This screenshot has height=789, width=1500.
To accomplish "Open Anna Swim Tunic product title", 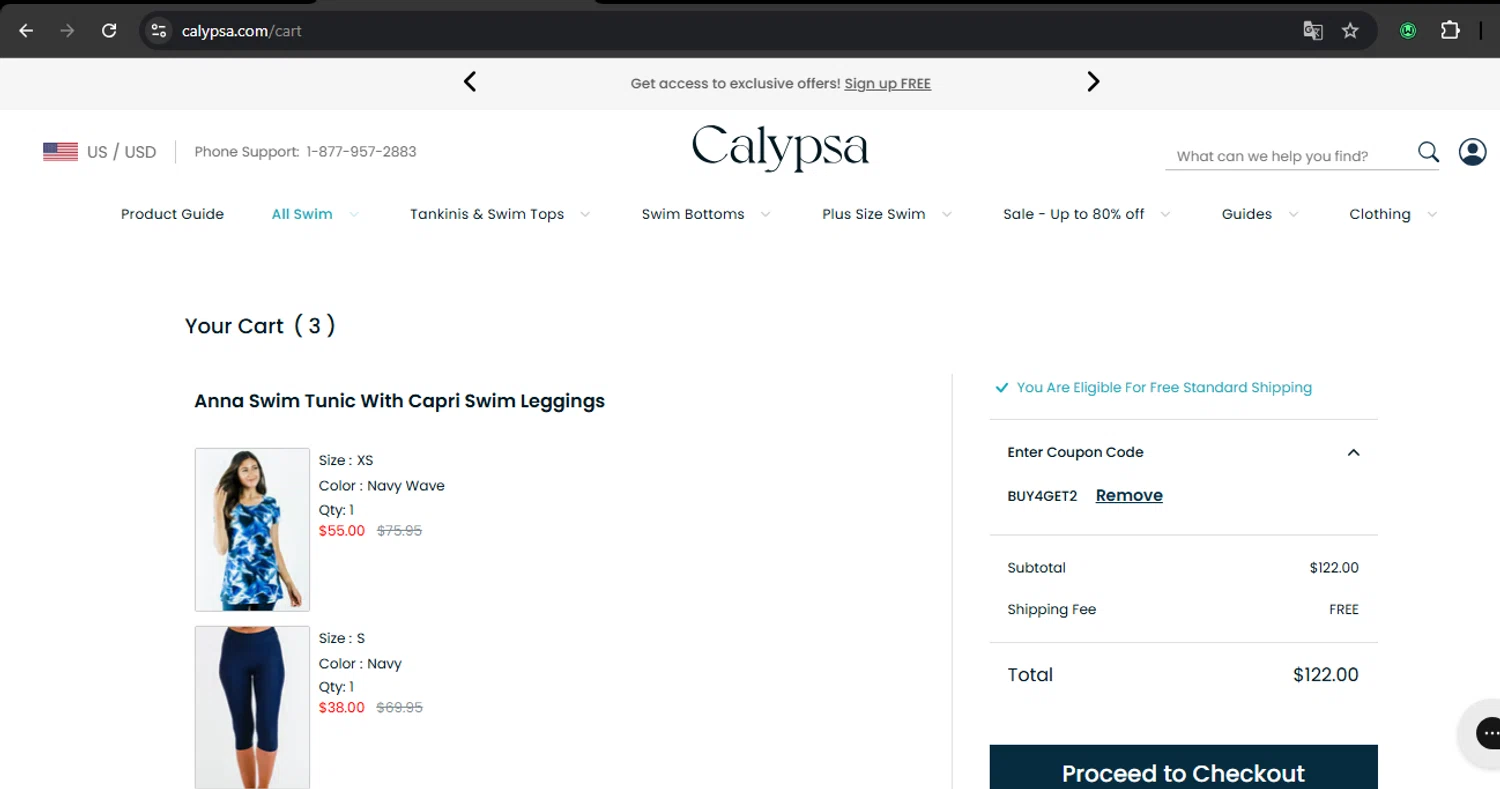I will click(399, 401).
